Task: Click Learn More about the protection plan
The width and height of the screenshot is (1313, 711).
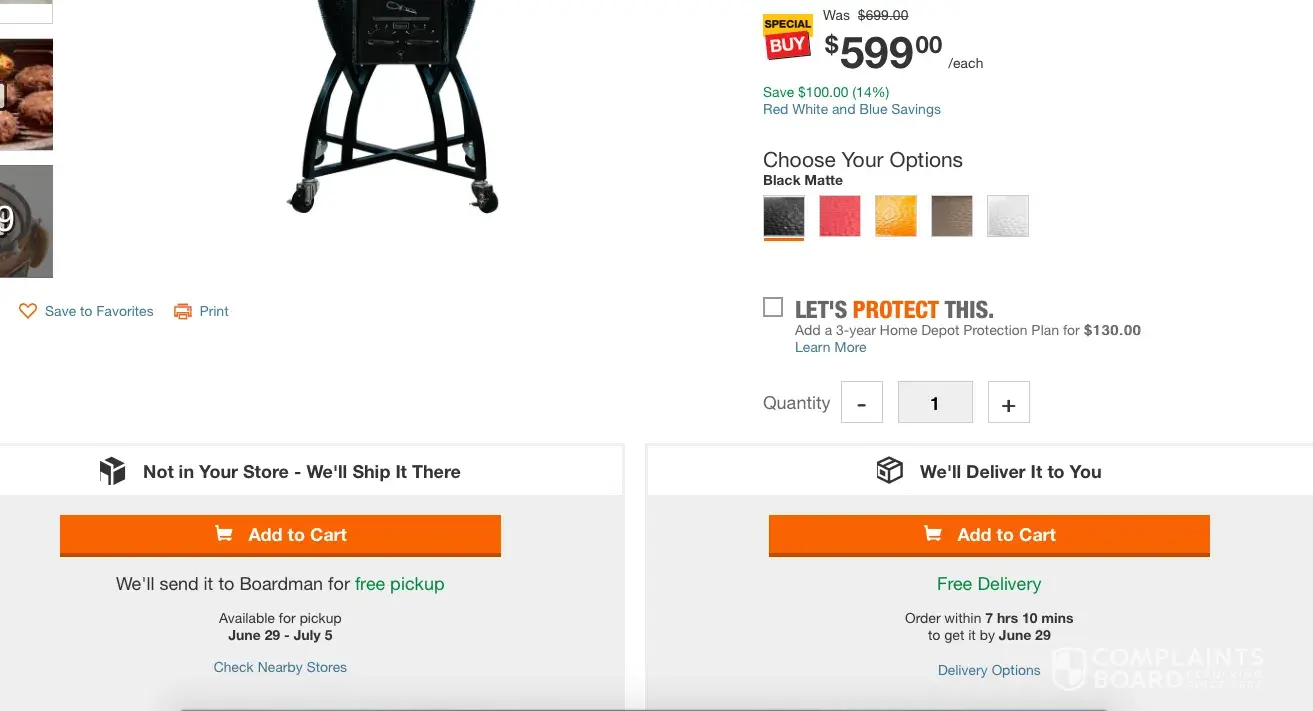Action: click(x=830, y=347)
